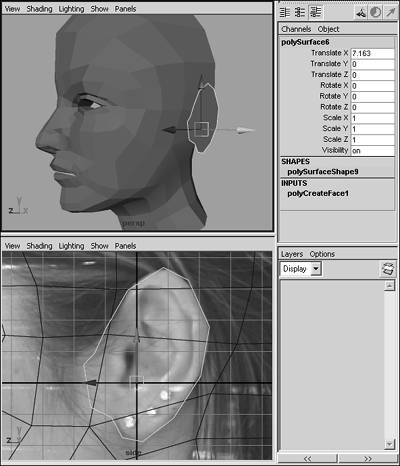Image resolution: width=400 pixels, height=466 pixels.
Task: Click the move manipulator center handle
Action: (x=201, y=129)
